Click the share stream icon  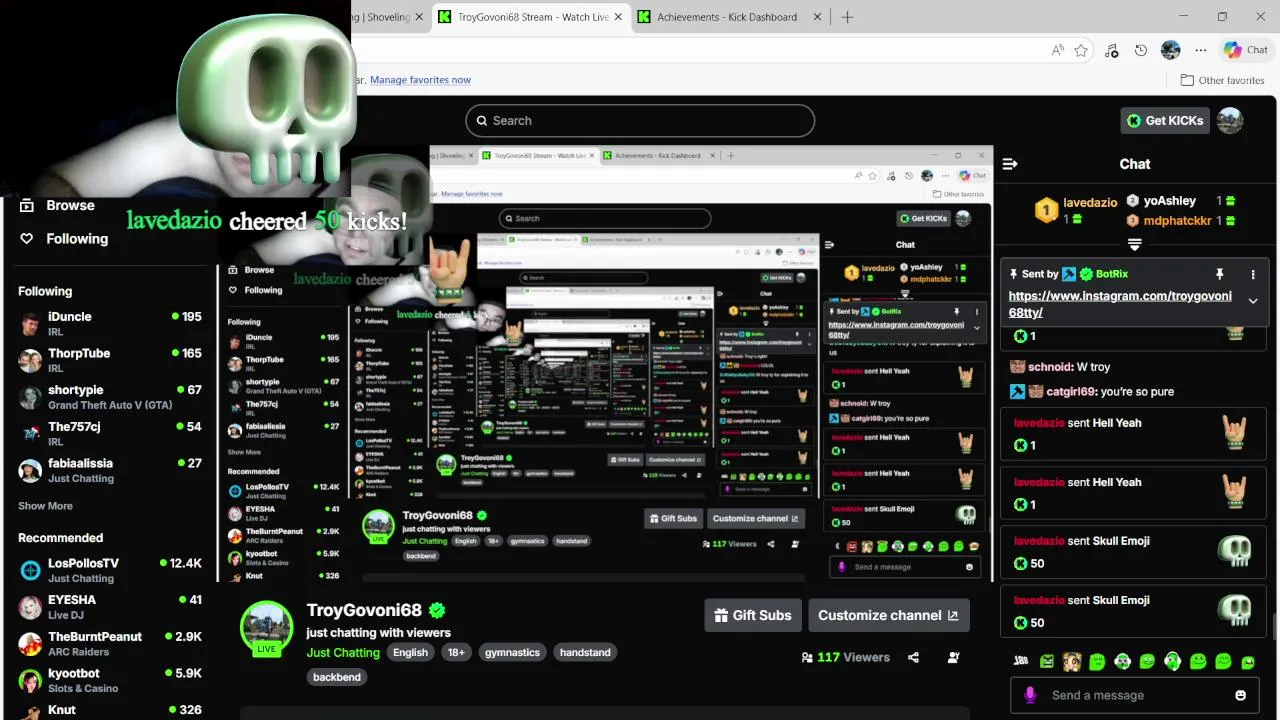tap(913, 657)
